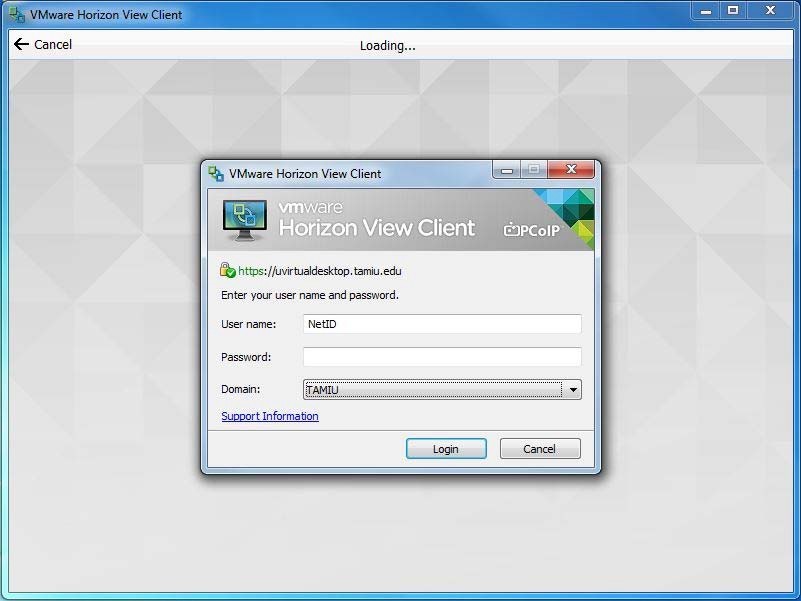Click the PCoIP logo in banner
Viewport: 801px width, 601px height.
[x=531, y=230]
